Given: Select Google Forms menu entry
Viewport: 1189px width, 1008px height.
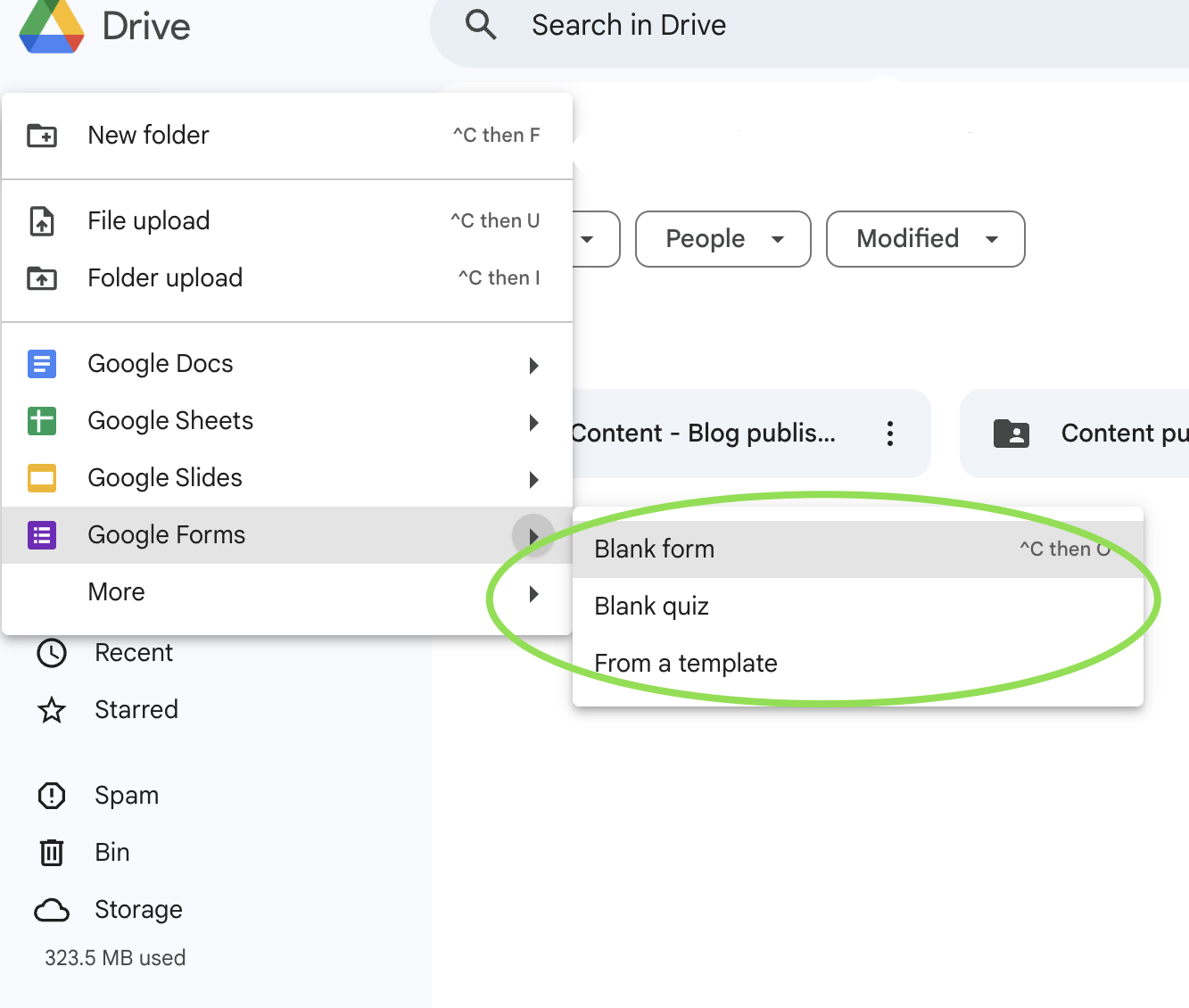Looking at the screenshot, I should 287,535.
